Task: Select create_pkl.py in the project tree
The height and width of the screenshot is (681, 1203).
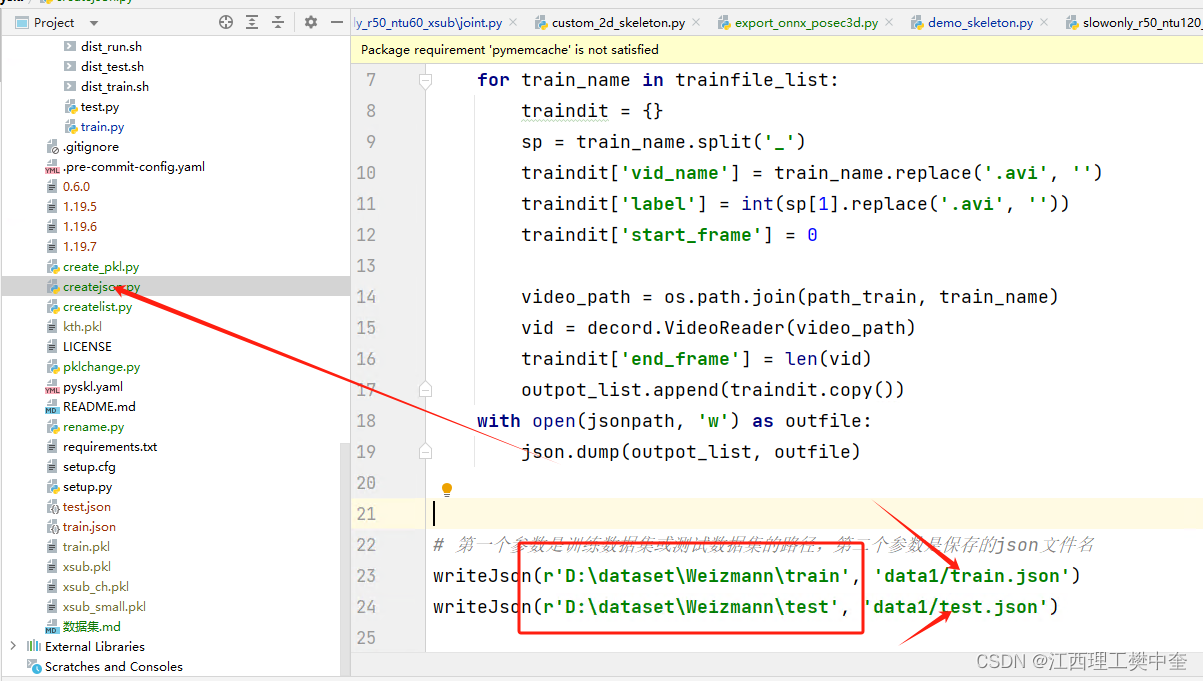Action: (101, 267)
